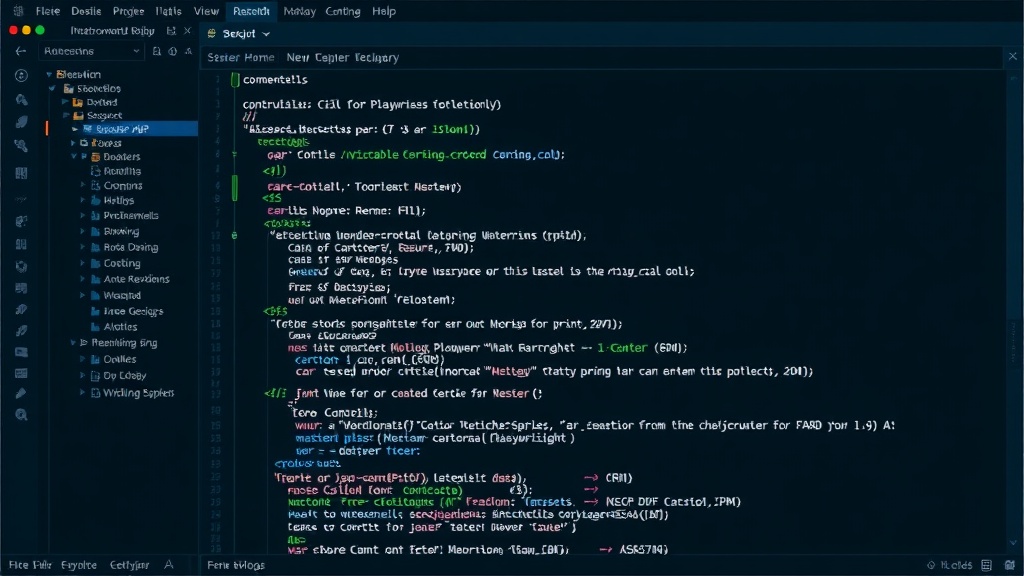Viewport: 1024px width, 576px height.
Task: Click the pencil icon in activity bar
Action: [21, 393]
